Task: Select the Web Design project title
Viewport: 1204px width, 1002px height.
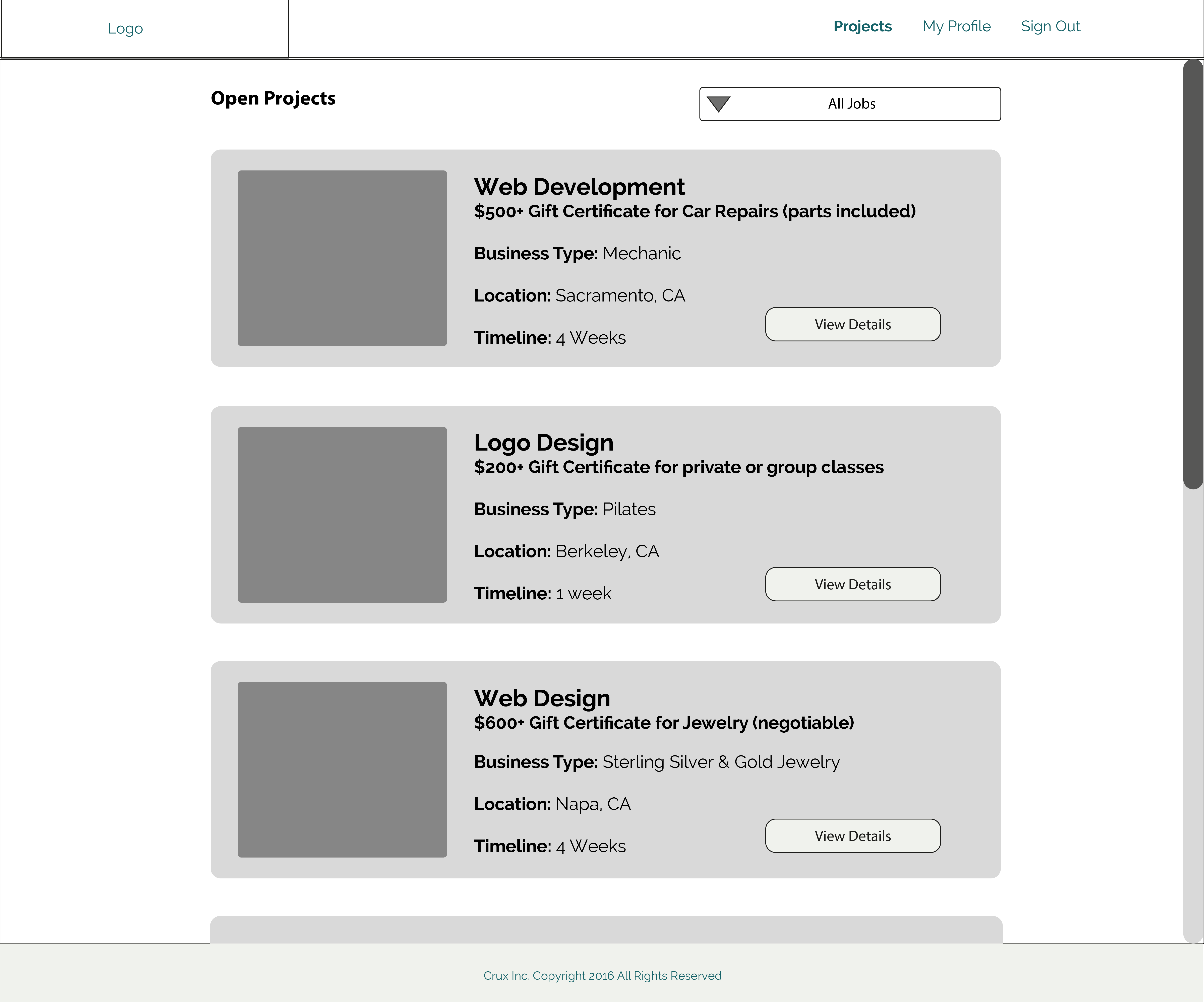Action: tap(542, 698)
